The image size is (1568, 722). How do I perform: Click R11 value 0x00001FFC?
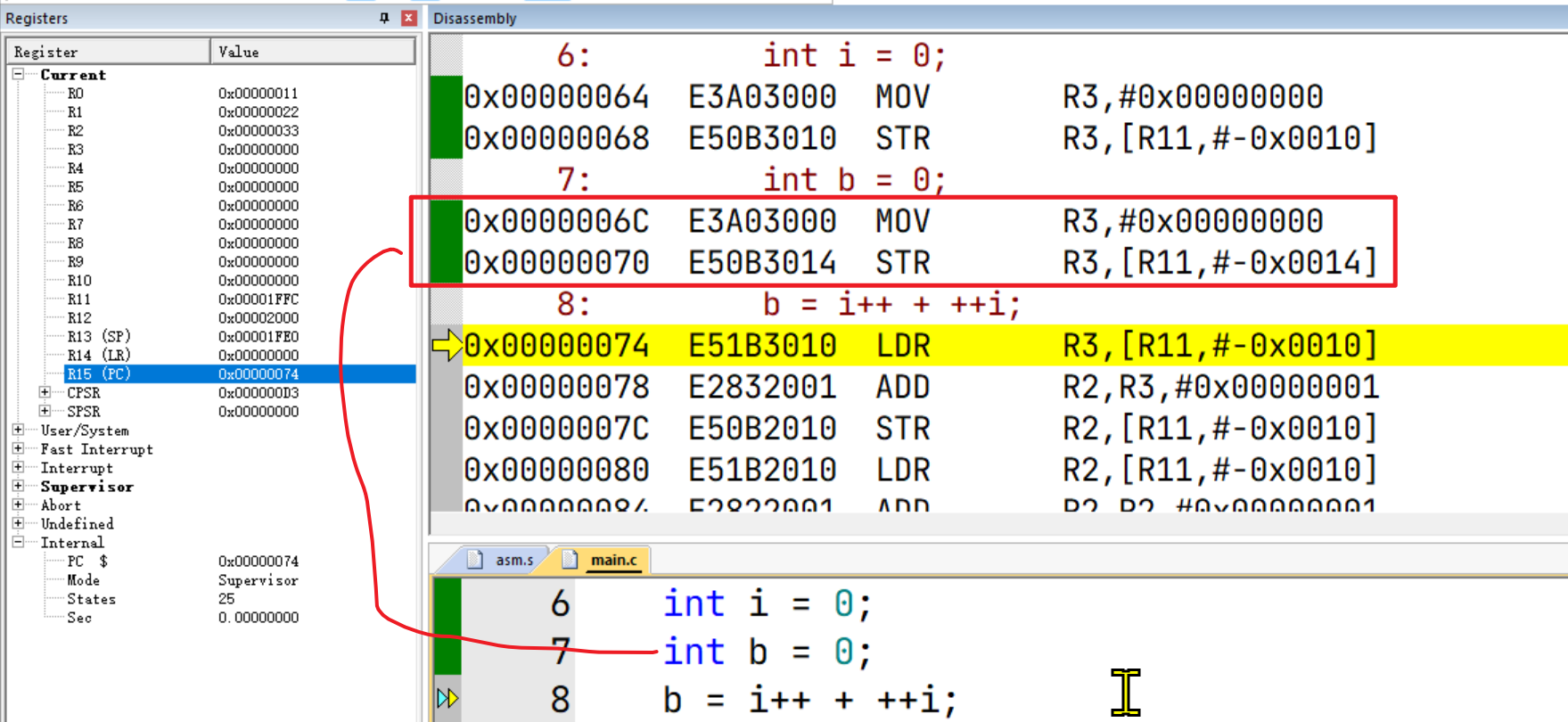(259, 299)
